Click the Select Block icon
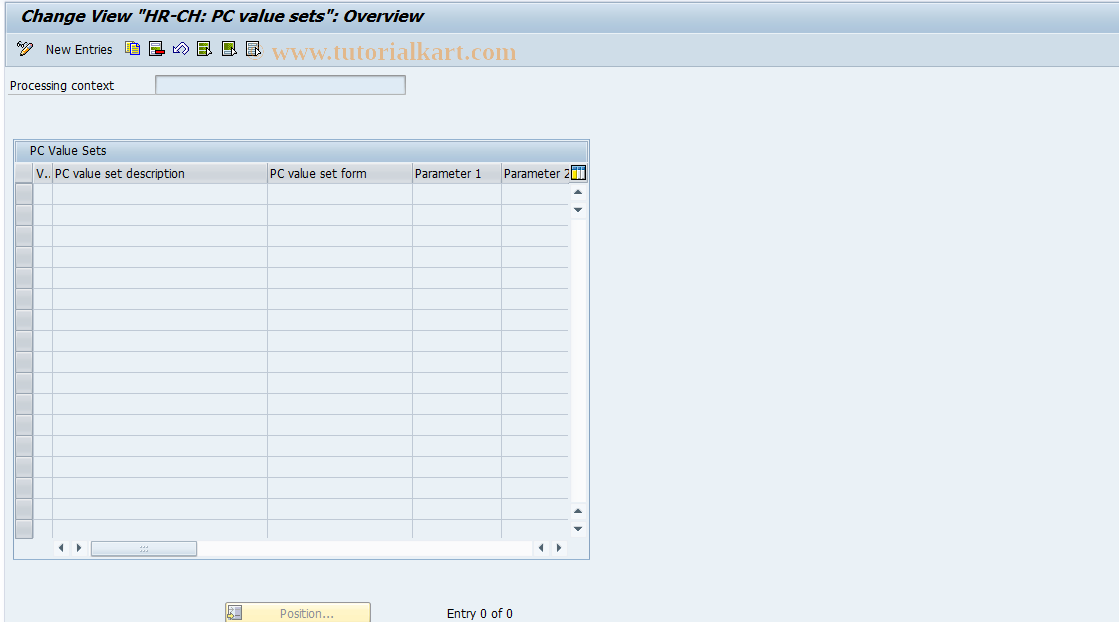This screenshot has height=622, width=1119. click(x=229, y=49)
